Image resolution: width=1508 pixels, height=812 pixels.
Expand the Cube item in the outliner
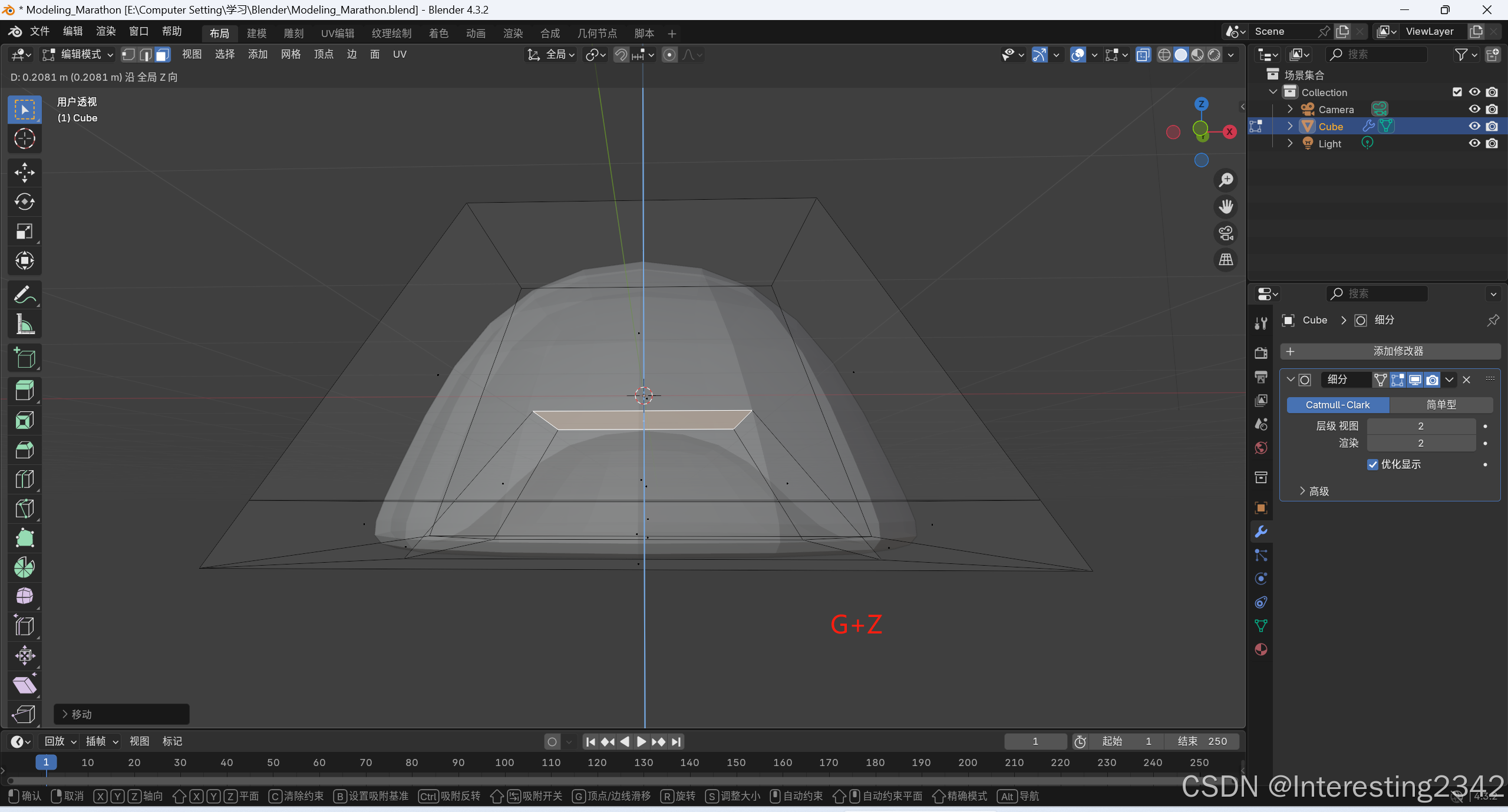tap(1289, 126)
